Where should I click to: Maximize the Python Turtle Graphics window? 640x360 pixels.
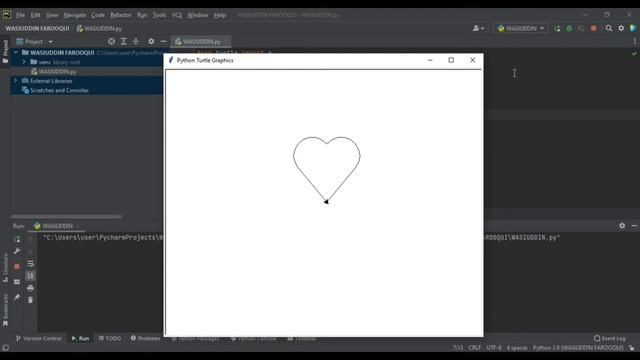click(451, 60)
